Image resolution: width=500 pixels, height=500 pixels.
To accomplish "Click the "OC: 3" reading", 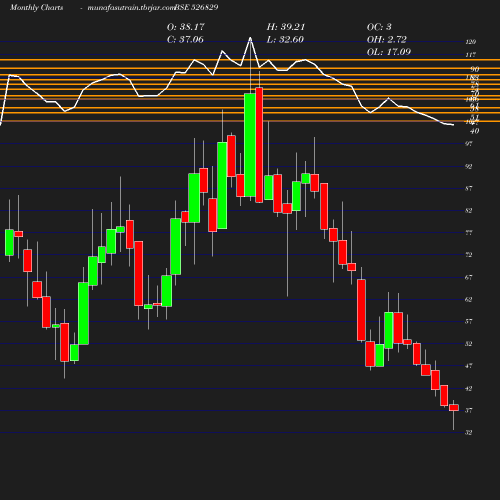I will [x=379, y=27].
